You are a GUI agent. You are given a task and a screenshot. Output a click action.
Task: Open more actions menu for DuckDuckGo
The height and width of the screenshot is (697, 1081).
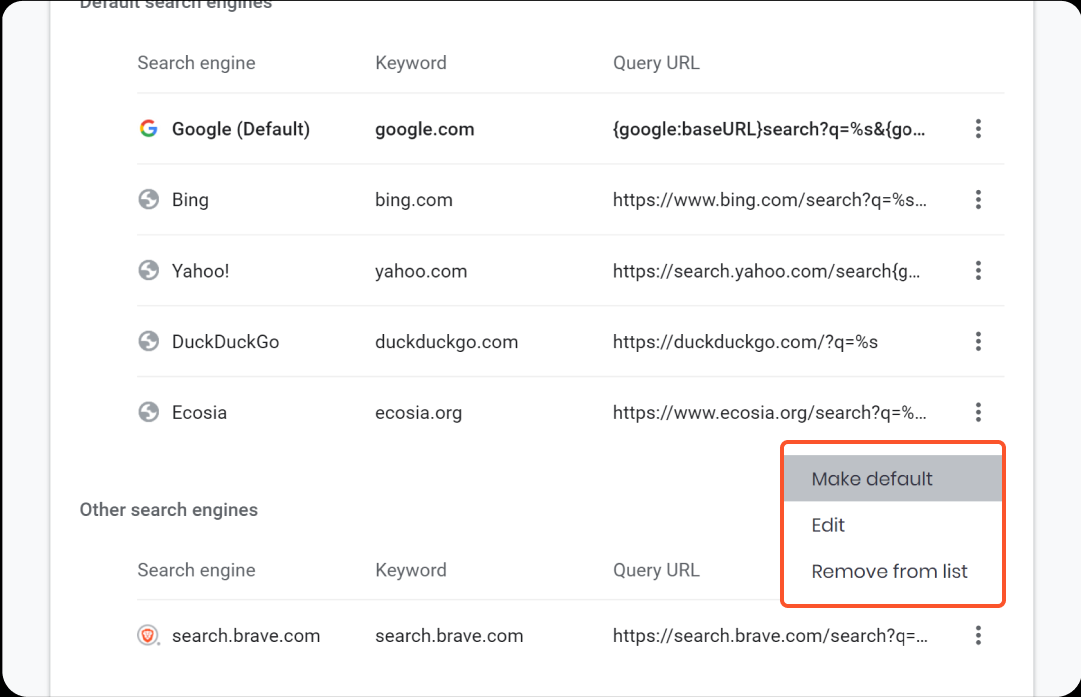pyautogui.click(x=978, y=342)
